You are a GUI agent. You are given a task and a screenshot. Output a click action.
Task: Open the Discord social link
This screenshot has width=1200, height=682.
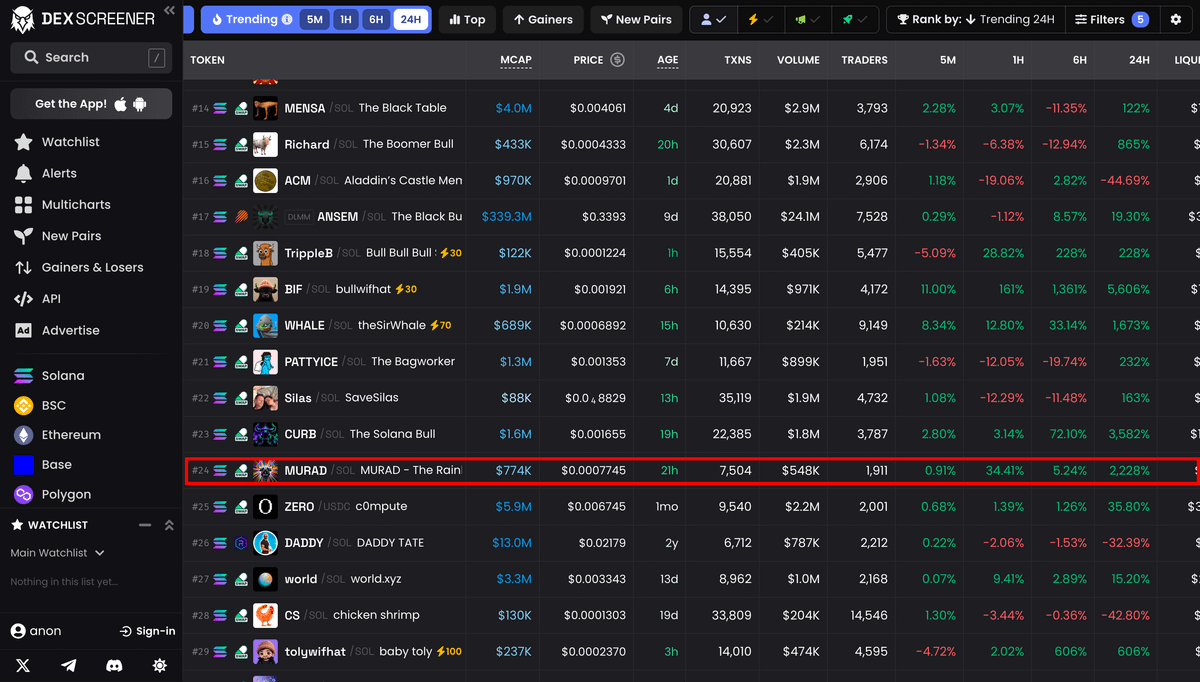point(115,665)
